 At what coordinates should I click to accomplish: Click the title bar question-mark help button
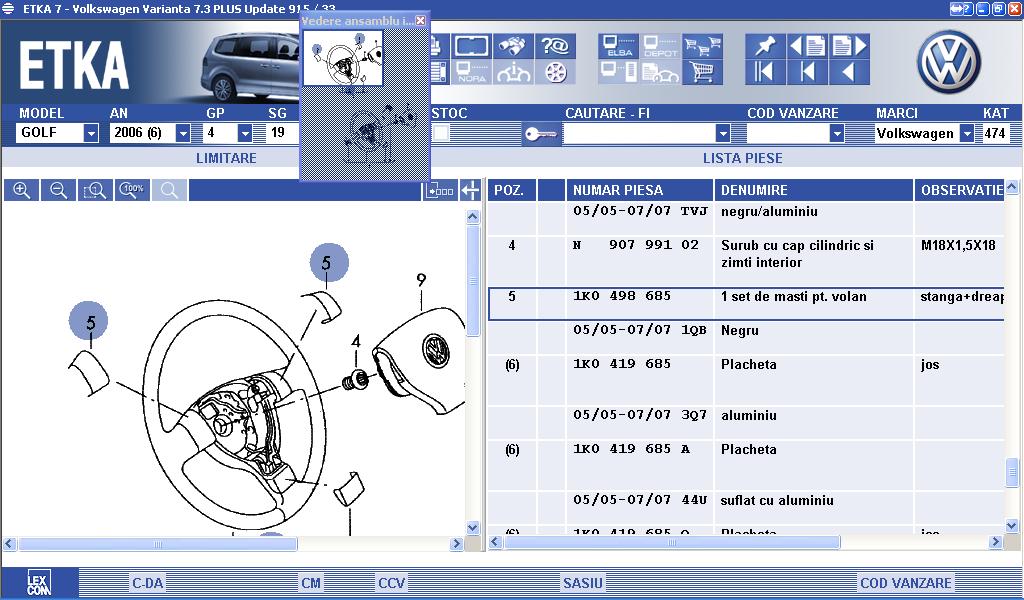tap(968, 8)
